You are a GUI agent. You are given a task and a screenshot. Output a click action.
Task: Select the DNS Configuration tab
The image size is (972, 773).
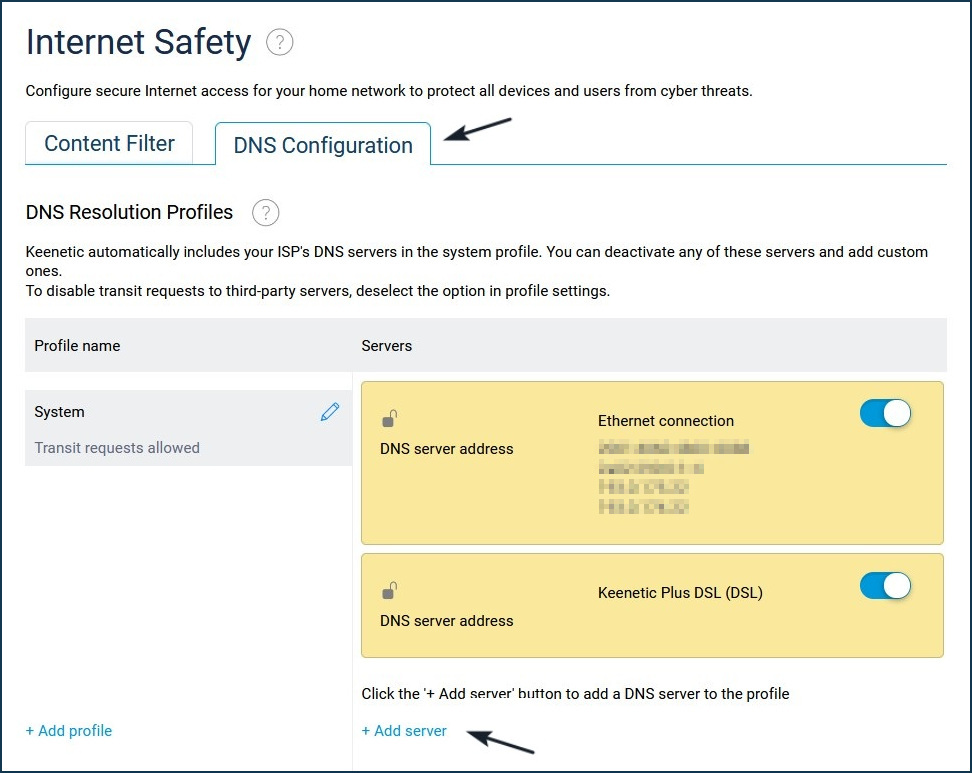coord(323,144)
